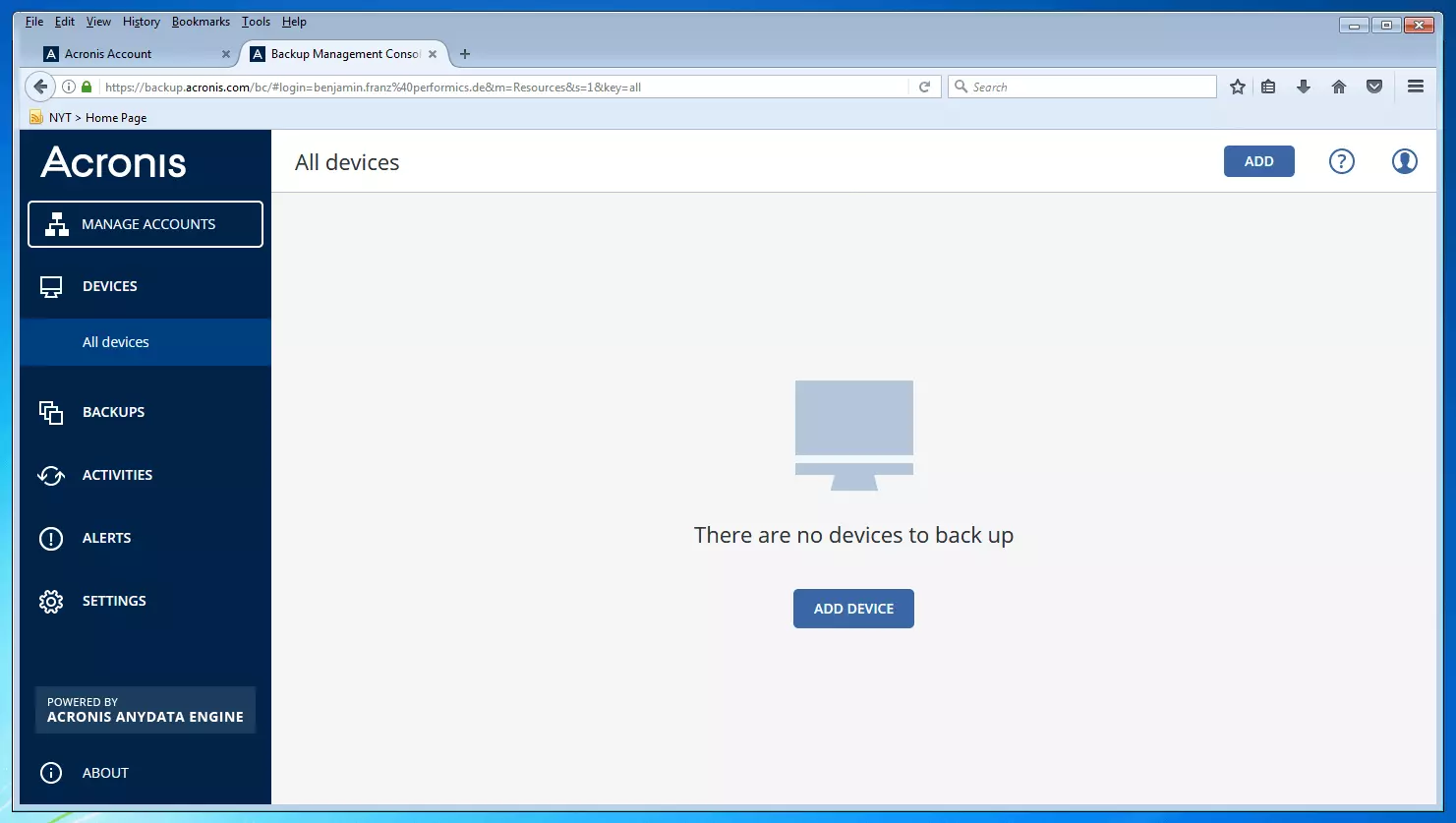This screenshot has height=823, width=1456.
Task: Open the Tools menu
Action: point(256,22)
